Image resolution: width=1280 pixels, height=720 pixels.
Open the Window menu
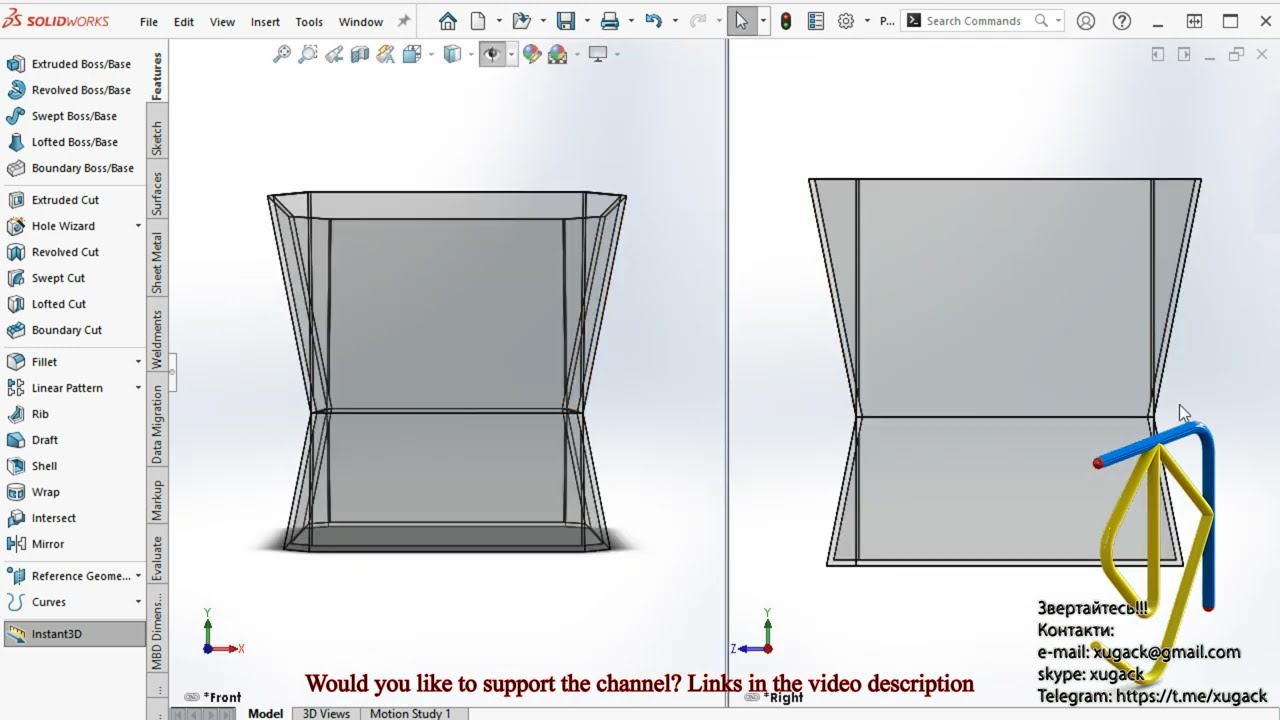pos(361,21)
